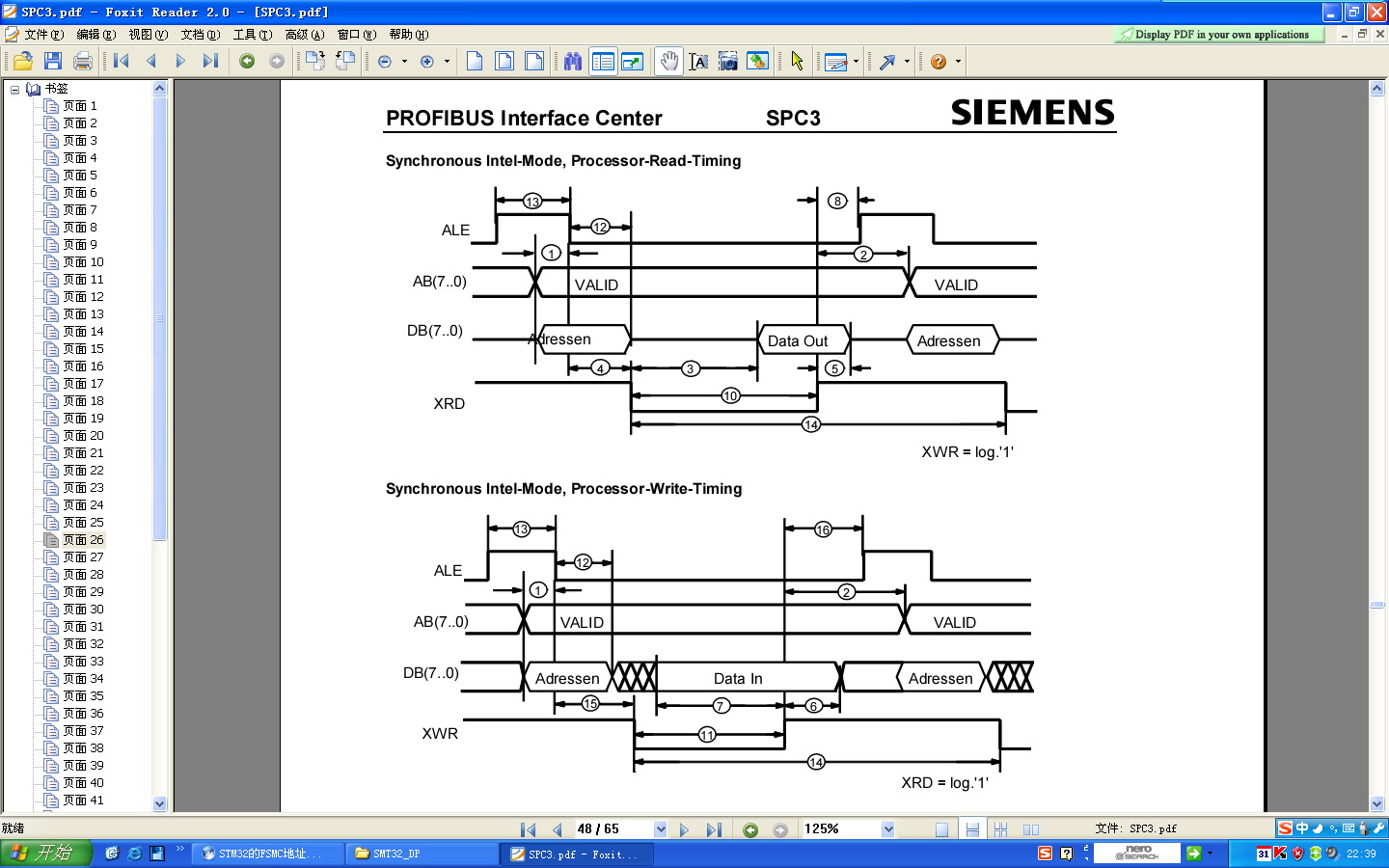Jump to the last page from the top toolbar
1389x868 pixels.
210,61
